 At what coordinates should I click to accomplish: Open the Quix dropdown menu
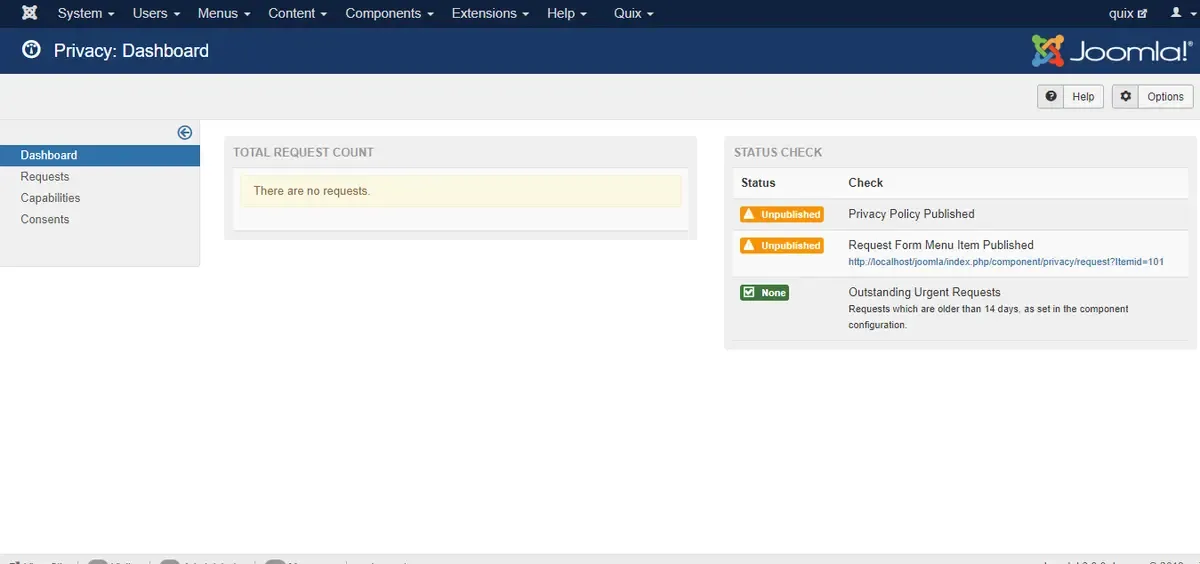tap(633, 13)
